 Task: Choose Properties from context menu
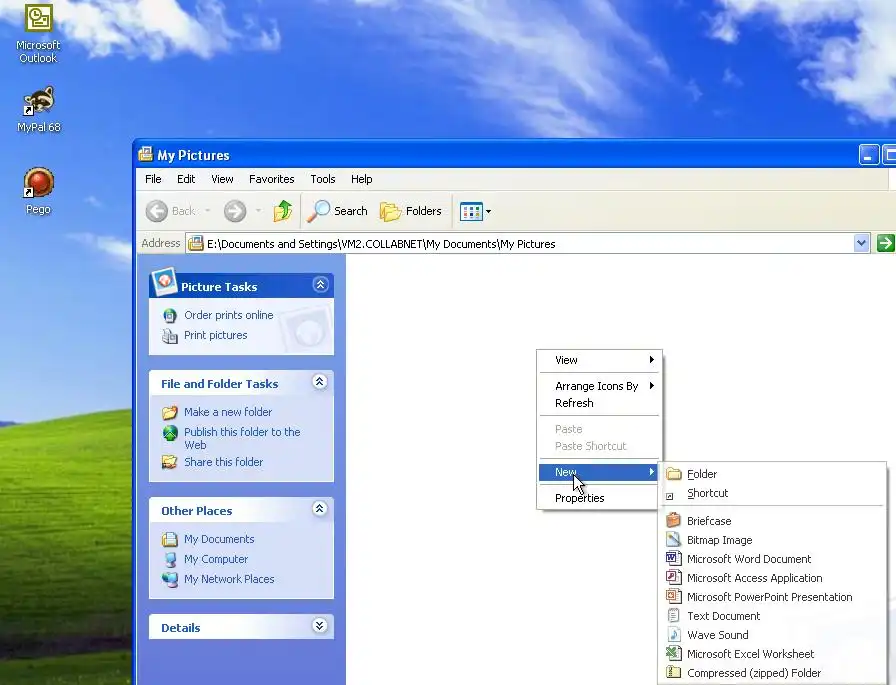tap(599, 498)
